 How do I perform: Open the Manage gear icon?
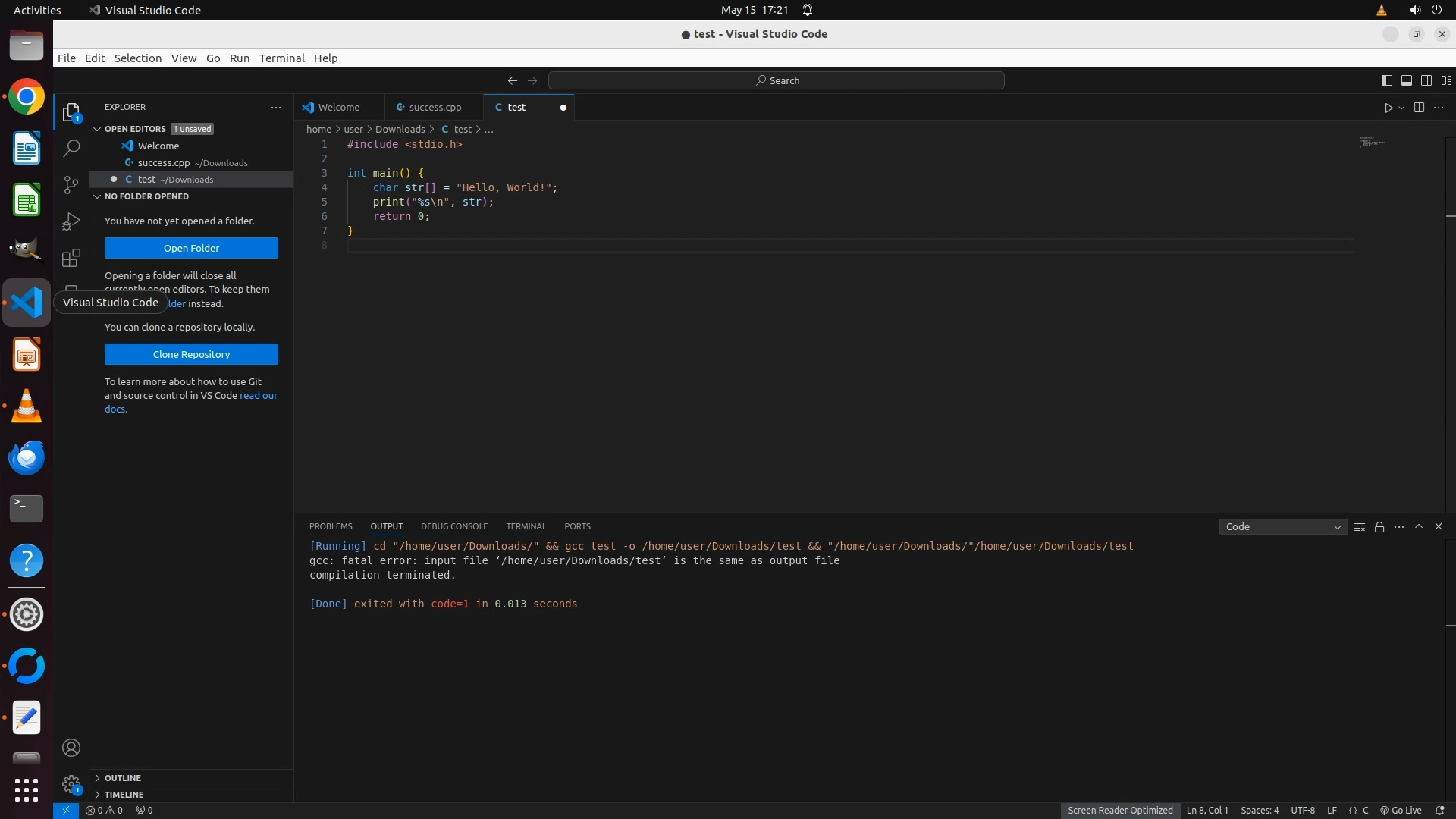(x=71, y=784)
